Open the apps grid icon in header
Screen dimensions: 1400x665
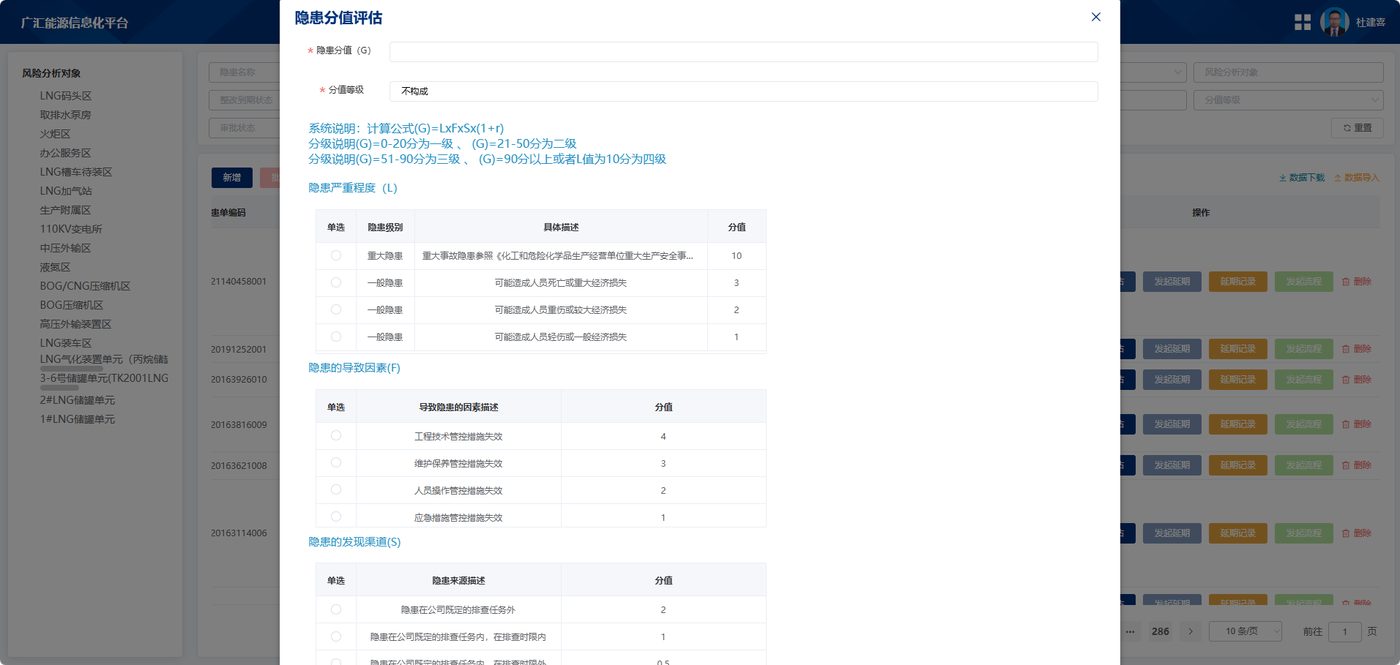coord(1303,22)
